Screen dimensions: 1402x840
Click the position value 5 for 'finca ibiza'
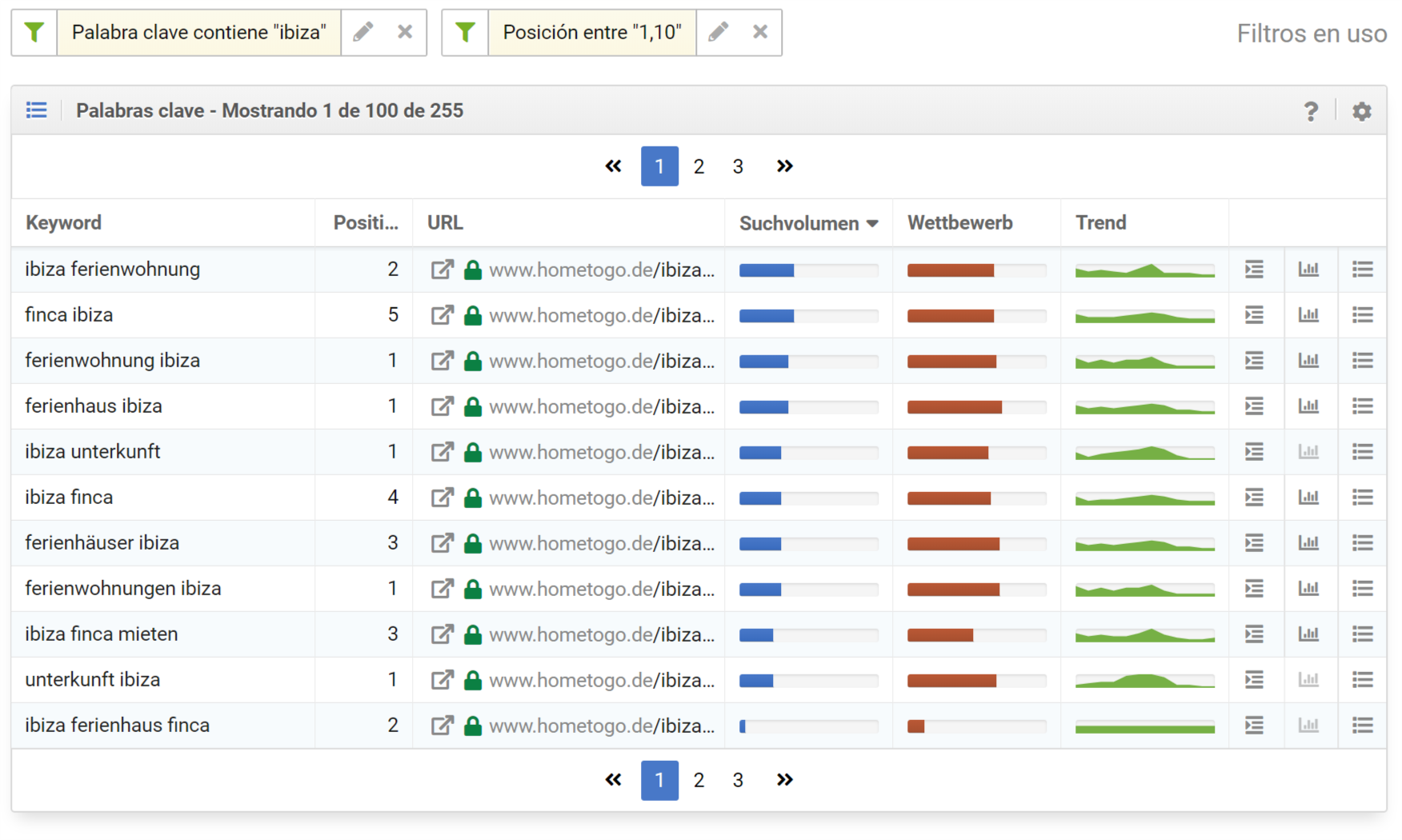(393, 315)
